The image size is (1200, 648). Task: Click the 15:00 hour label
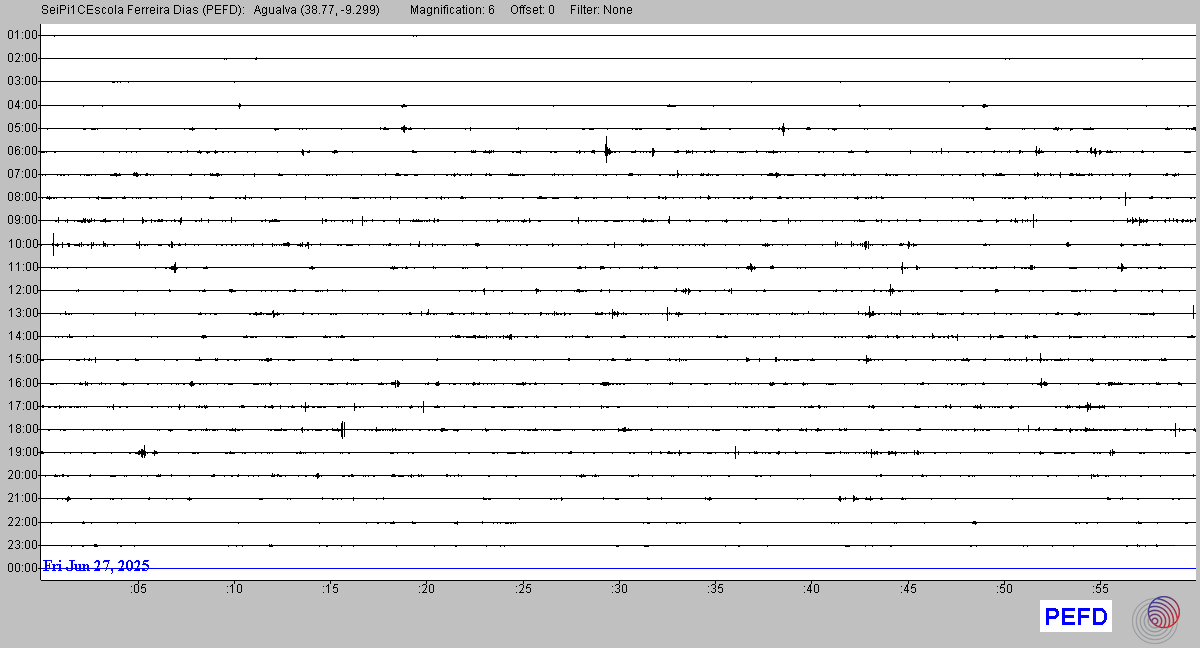coord(22,359)
